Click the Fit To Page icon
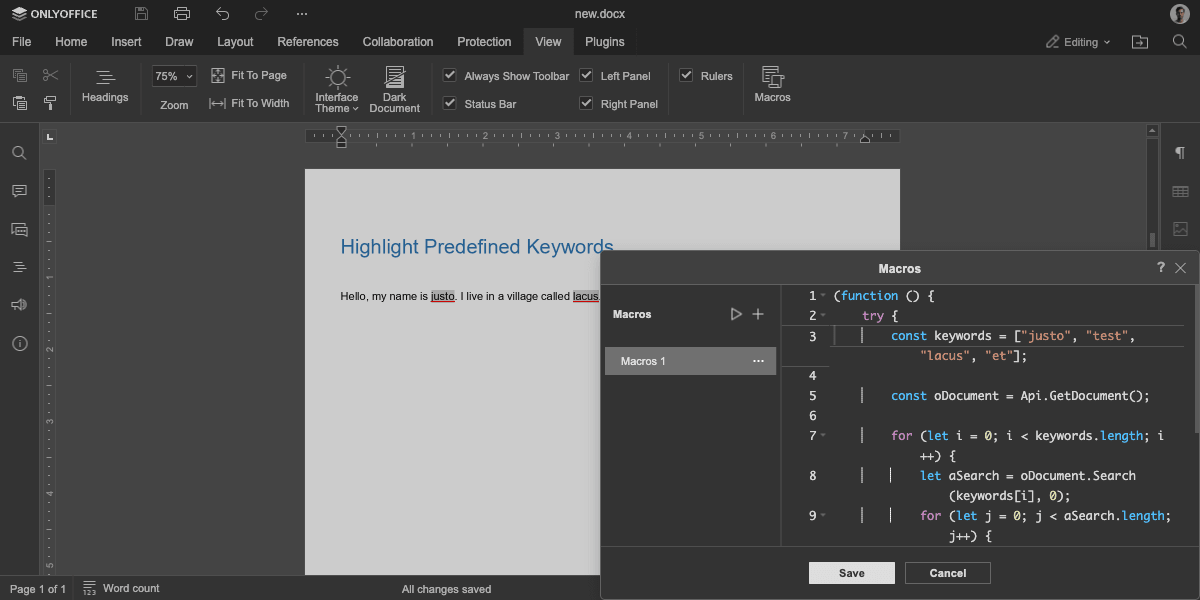 [218, 76]
